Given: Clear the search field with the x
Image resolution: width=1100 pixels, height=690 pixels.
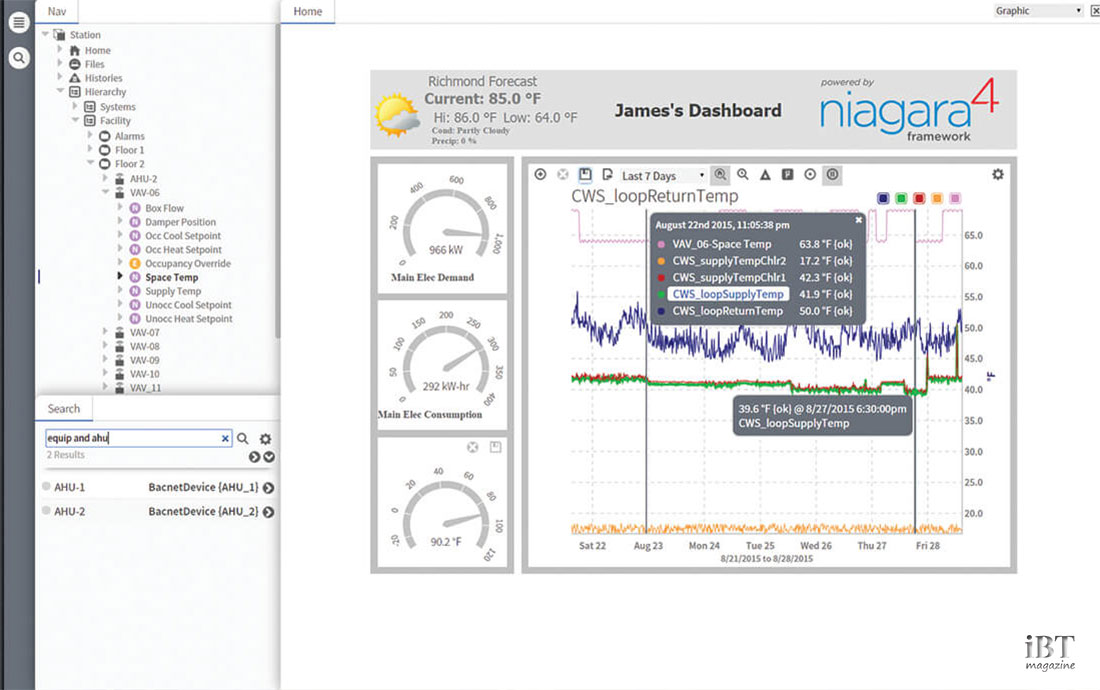Looking at the screenshot, I should pyautogui.click(x=225, y=438).
